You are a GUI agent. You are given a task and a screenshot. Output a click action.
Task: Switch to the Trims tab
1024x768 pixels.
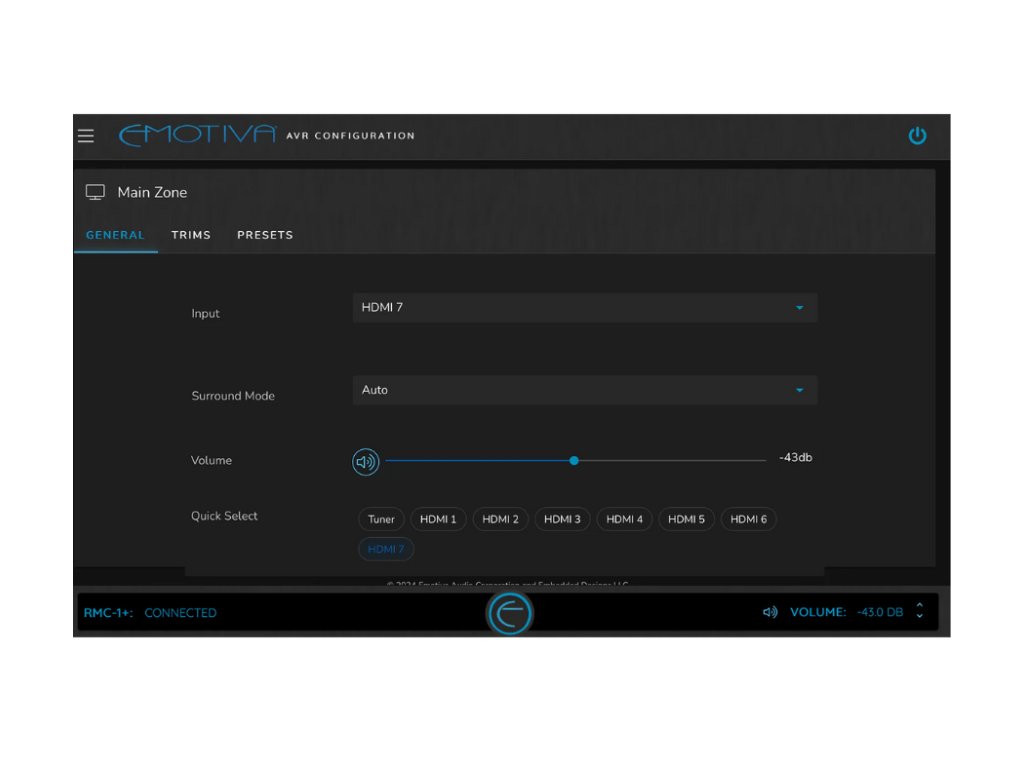click(191, 235)
